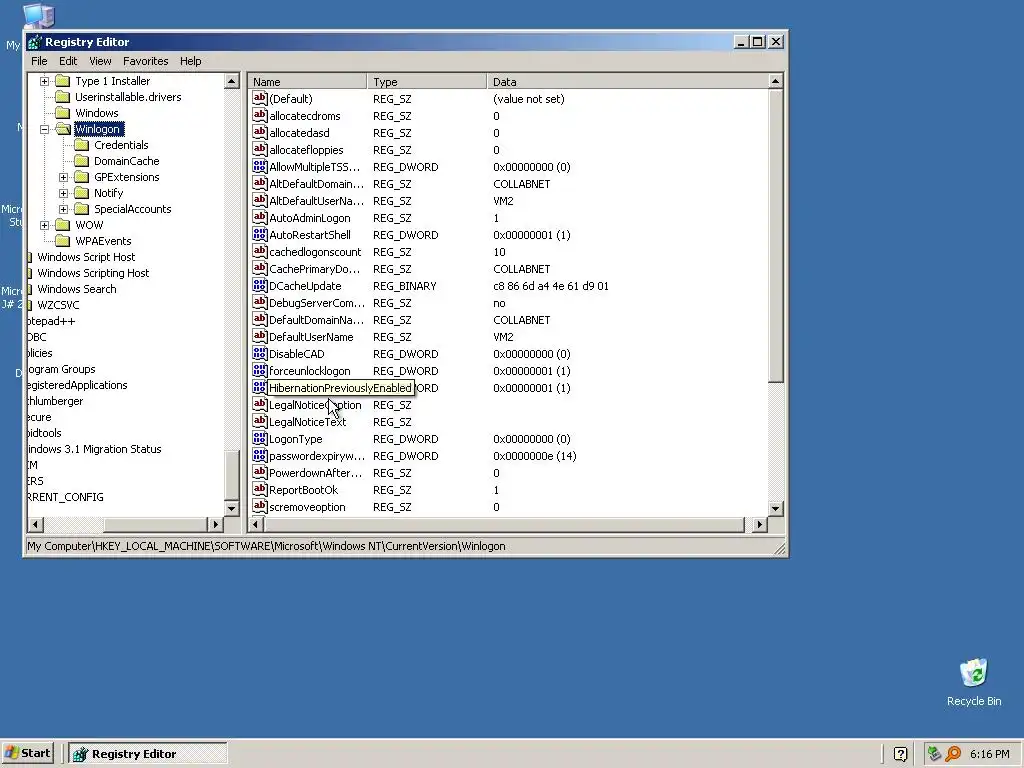Select the AltDefaultUserName value
This screenshot has width=1024, height=768.
(x=317, y=200)
